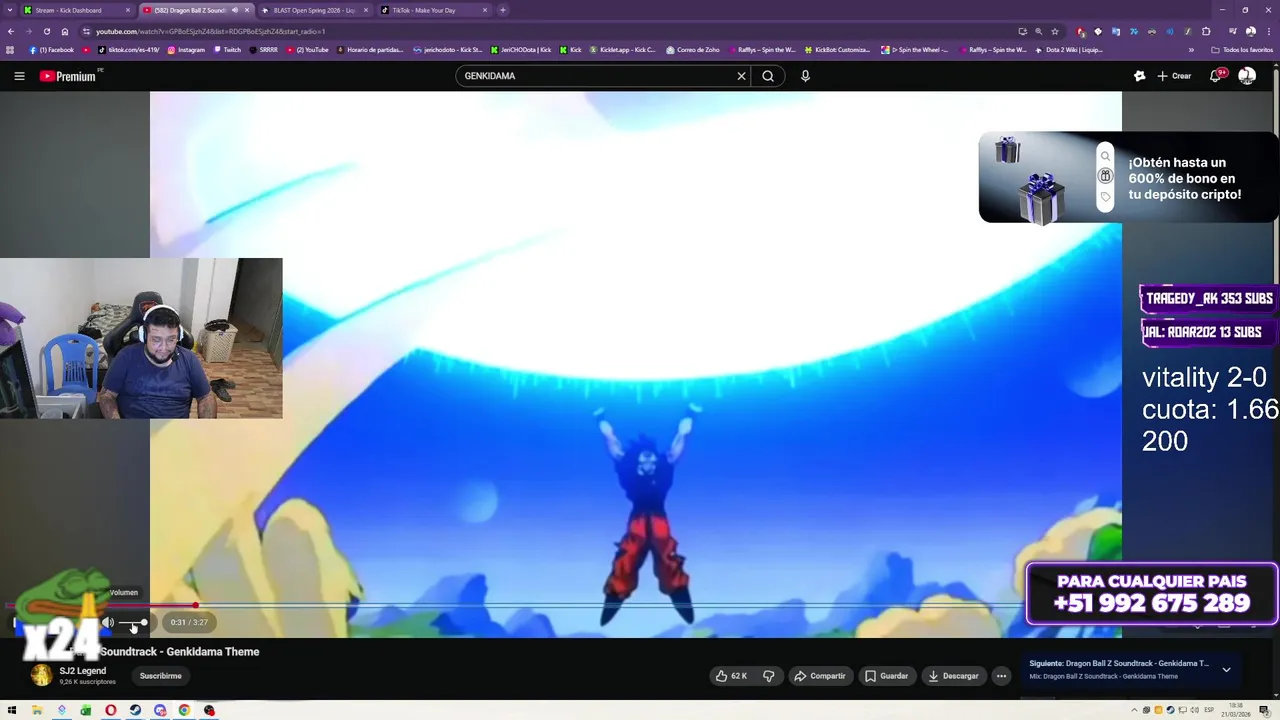Open File Explorer from the taskbar

[37, 711]
